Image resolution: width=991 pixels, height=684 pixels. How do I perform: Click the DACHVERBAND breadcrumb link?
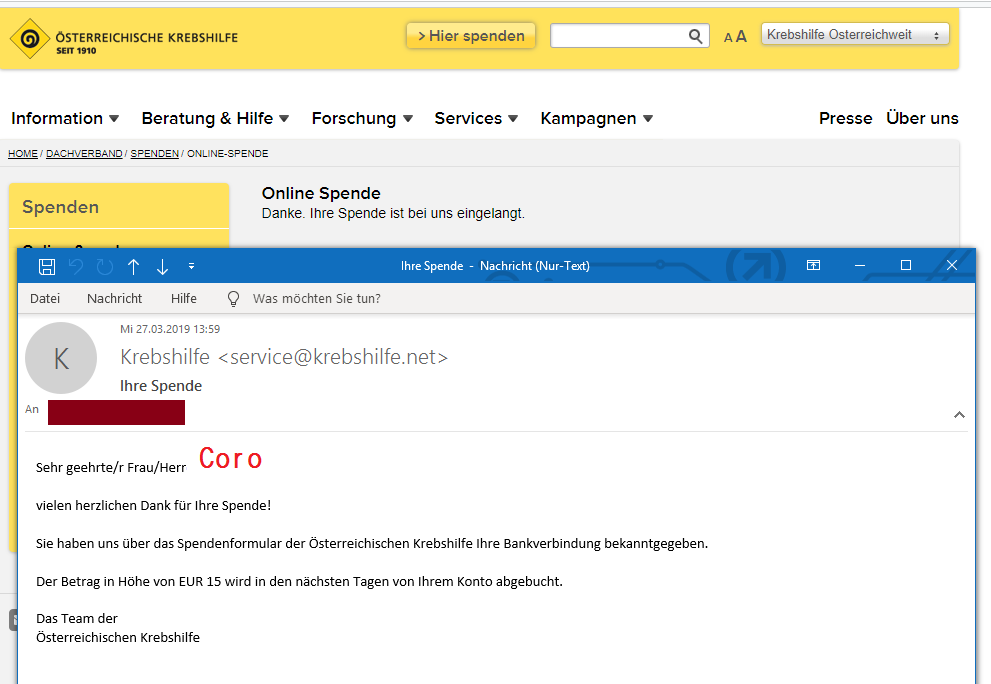(84, 154)
